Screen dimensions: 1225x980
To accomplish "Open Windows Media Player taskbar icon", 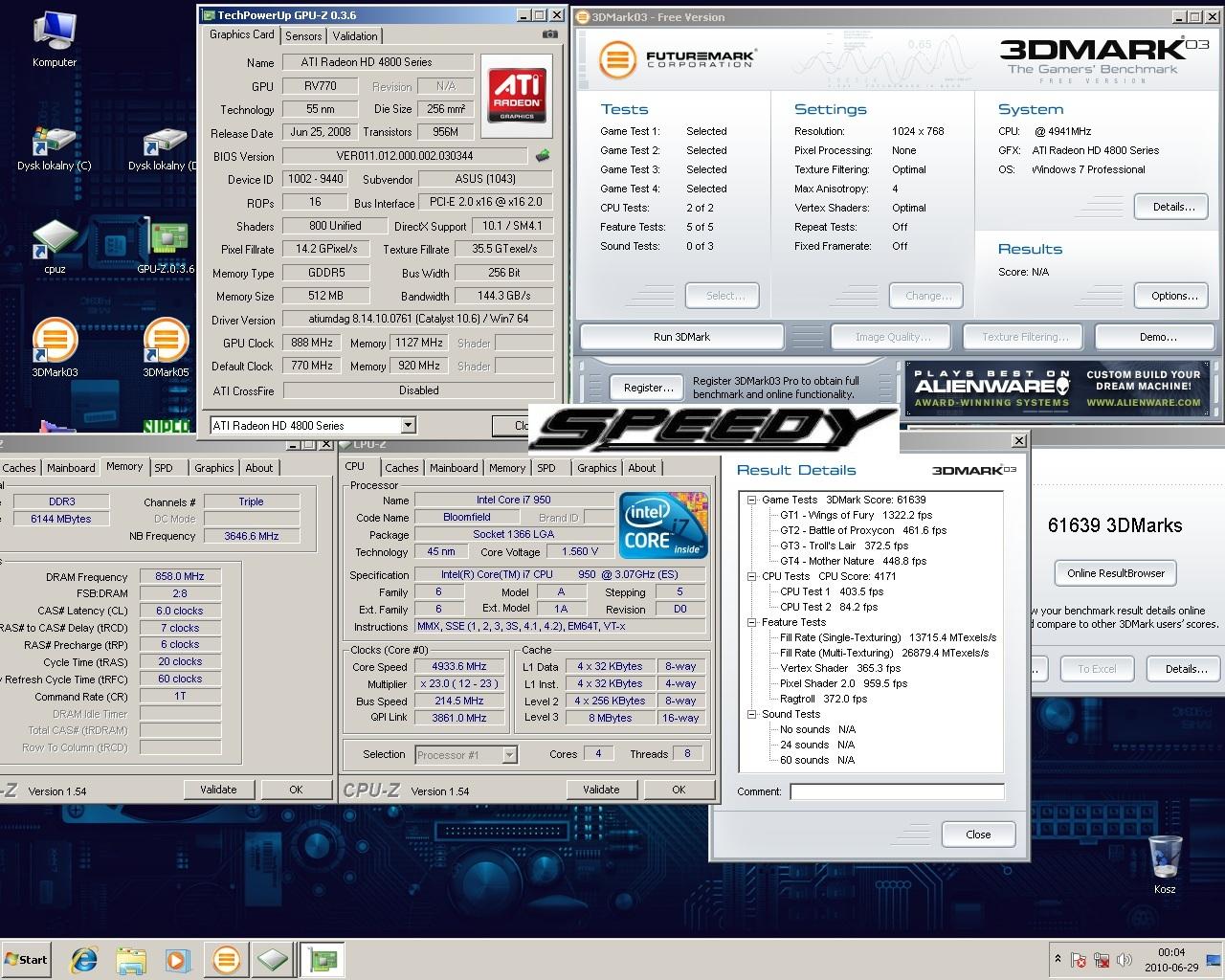I will (178, 959).
